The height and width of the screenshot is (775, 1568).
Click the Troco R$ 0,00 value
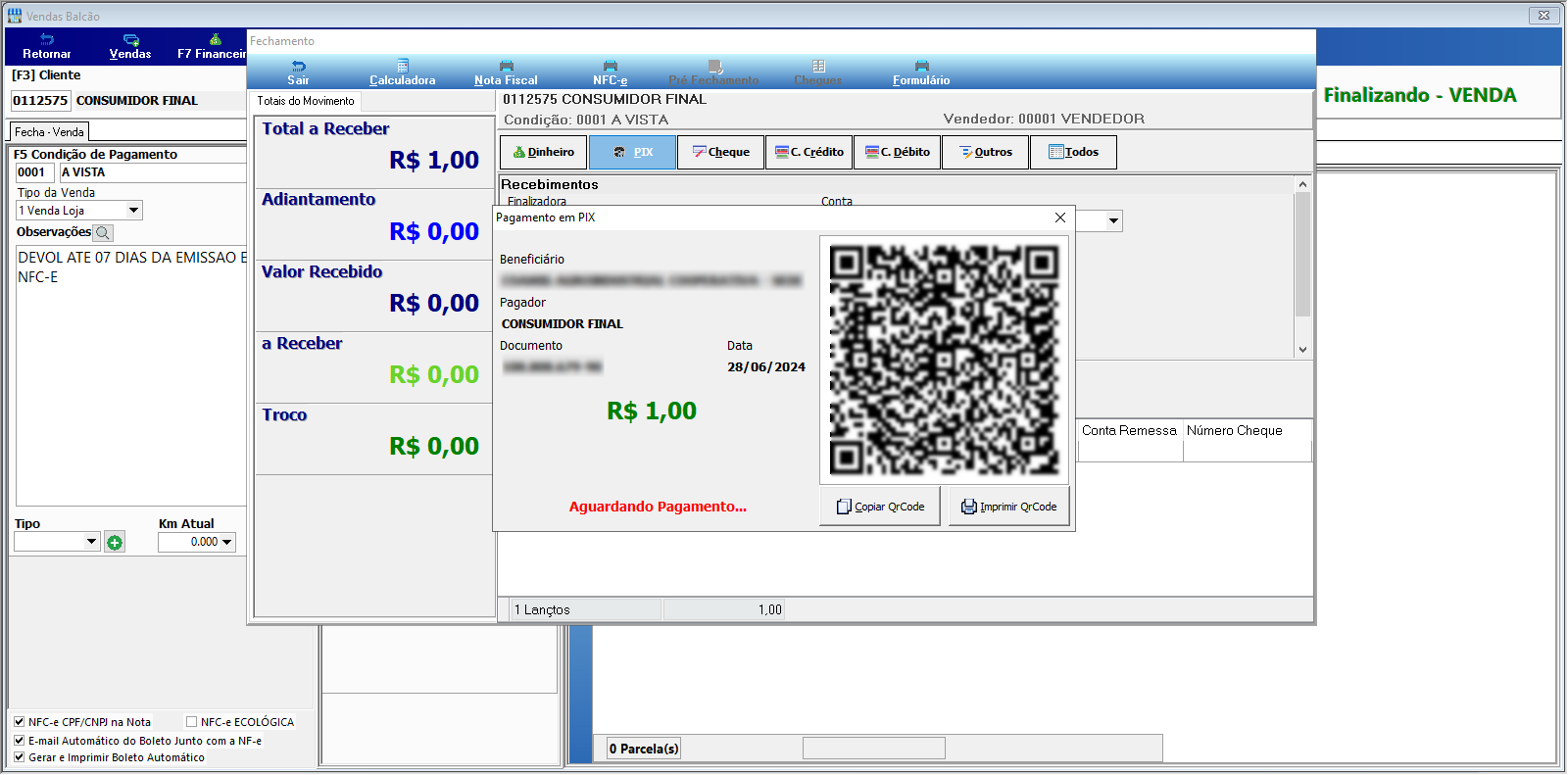pyautogui.click(x=434, y=447)
